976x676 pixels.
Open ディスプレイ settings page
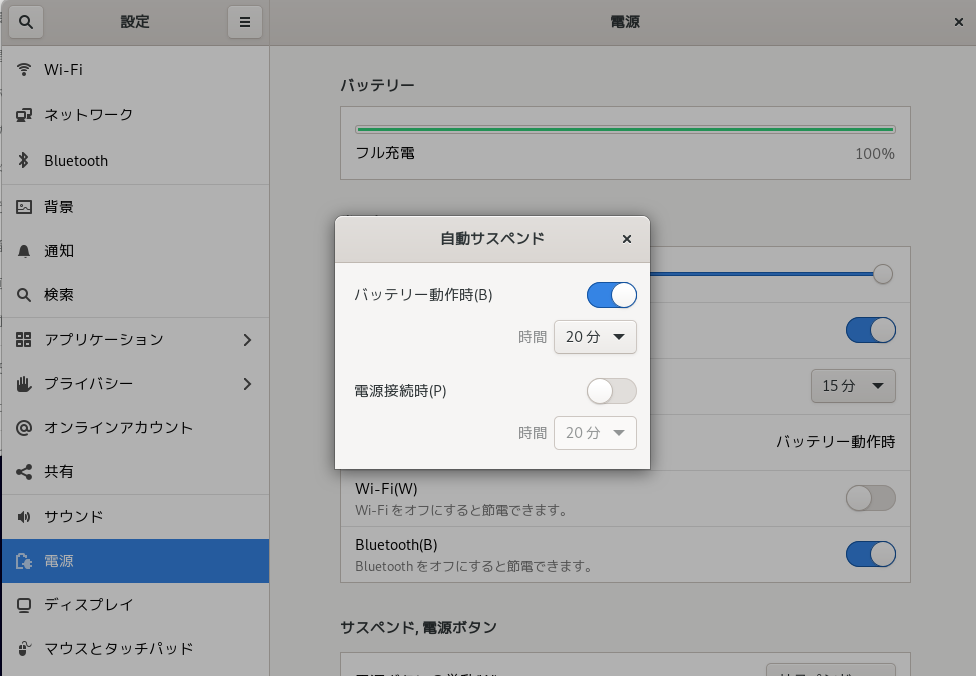click(135, 605)
